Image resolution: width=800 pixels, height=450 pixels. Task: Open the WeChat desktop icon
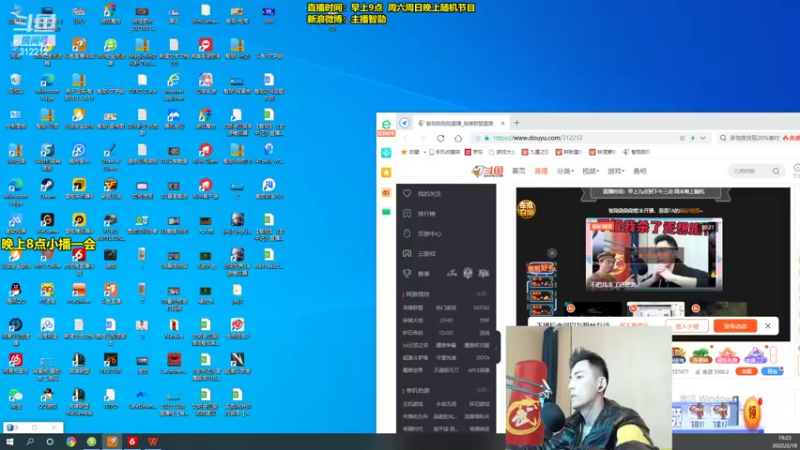(x=15, y=399)
